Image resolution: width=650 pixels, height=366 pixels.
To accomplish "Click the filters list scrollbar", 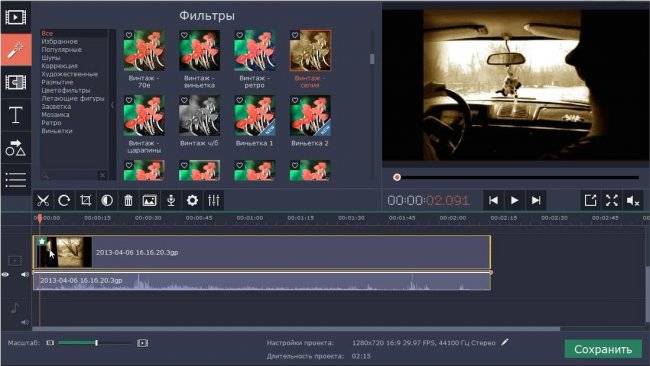I will [x=372, y=59].
